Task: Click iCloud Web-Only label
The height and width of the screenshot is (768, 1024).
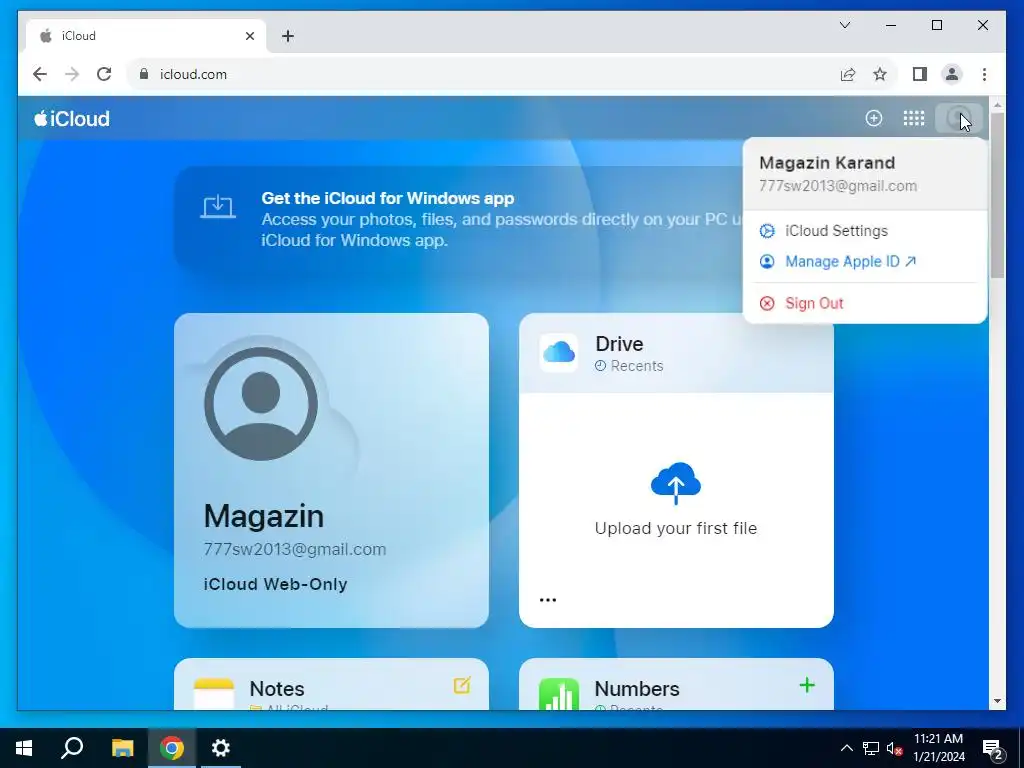Action: click(275, 584)
